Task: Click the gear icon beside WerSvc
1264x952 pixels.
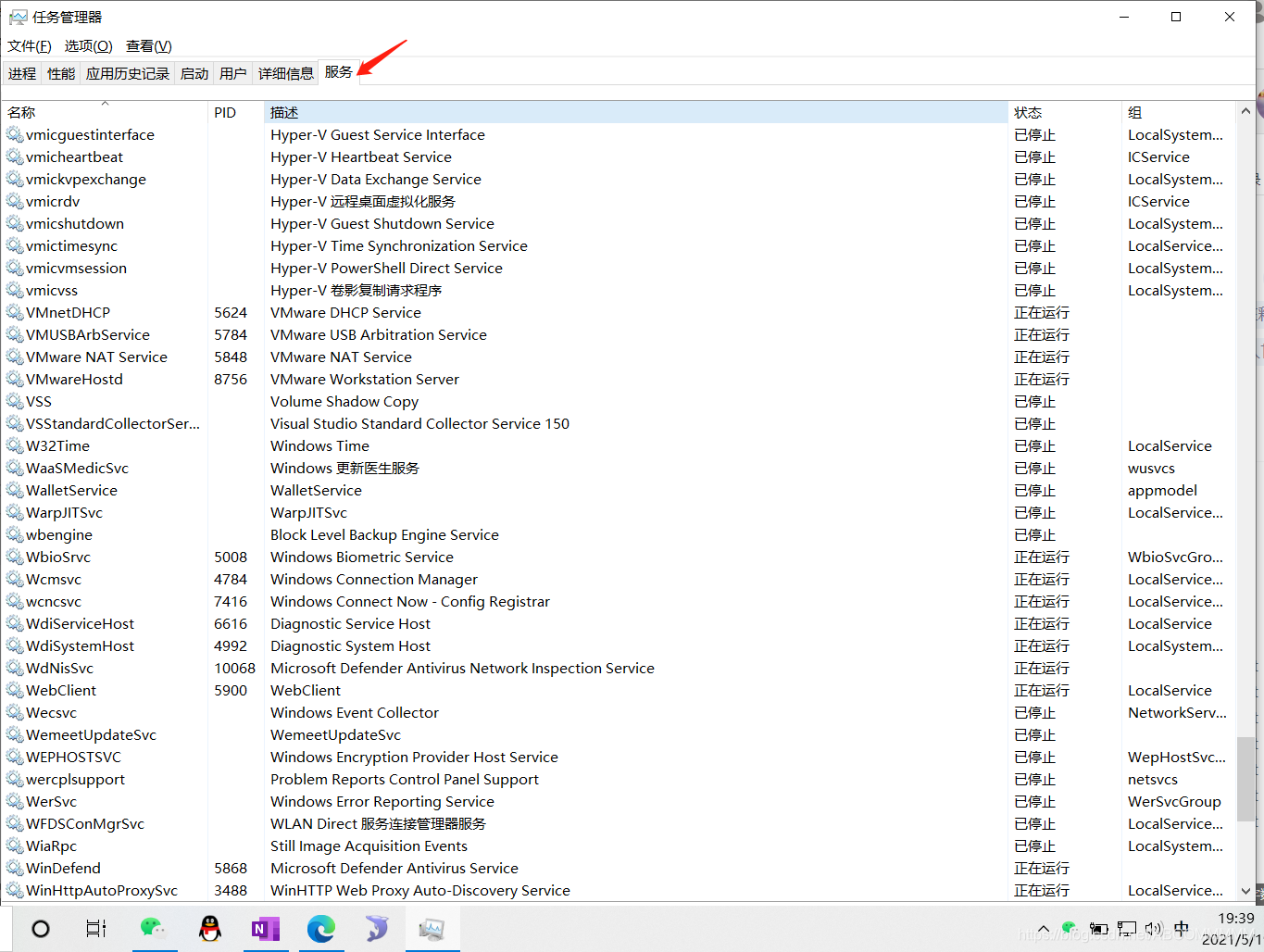Action: point(15,801)
